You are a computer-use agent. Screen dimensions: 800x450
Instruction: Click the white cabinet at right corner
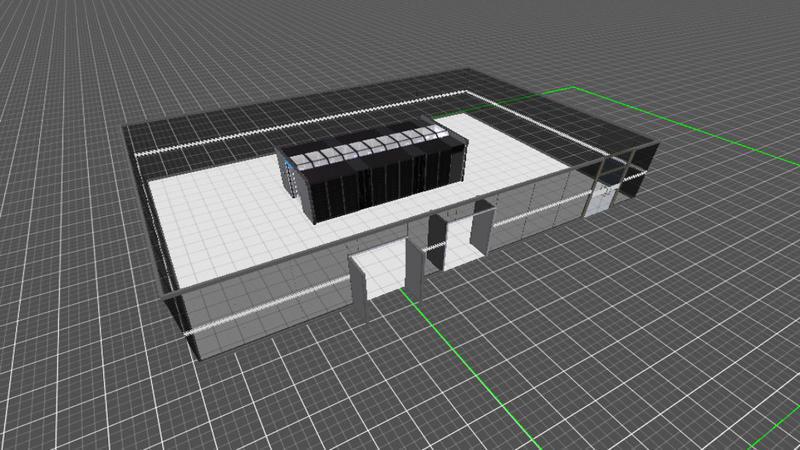602,200
